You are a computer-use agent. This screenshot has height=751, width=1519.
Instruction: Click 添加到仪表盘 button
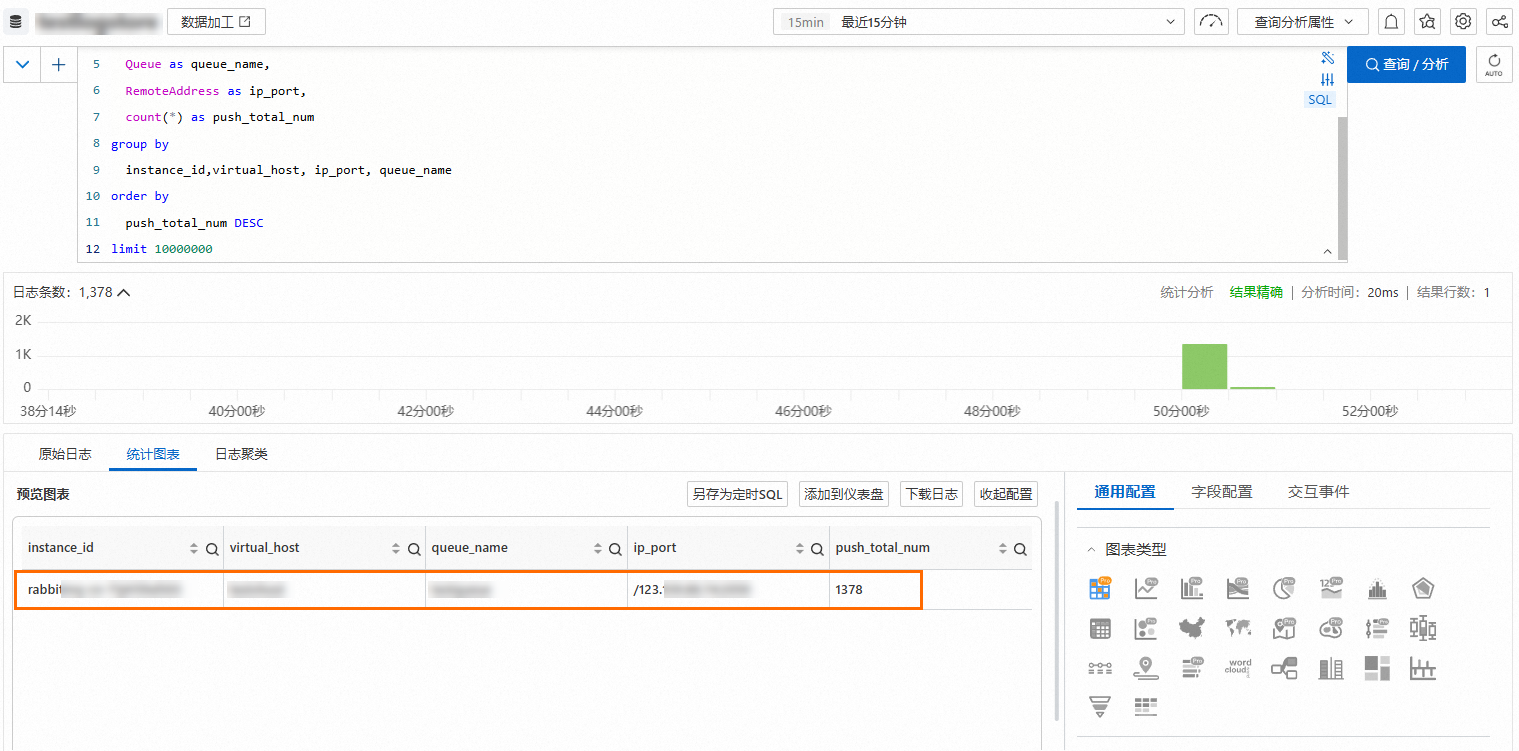pos(844,494)
